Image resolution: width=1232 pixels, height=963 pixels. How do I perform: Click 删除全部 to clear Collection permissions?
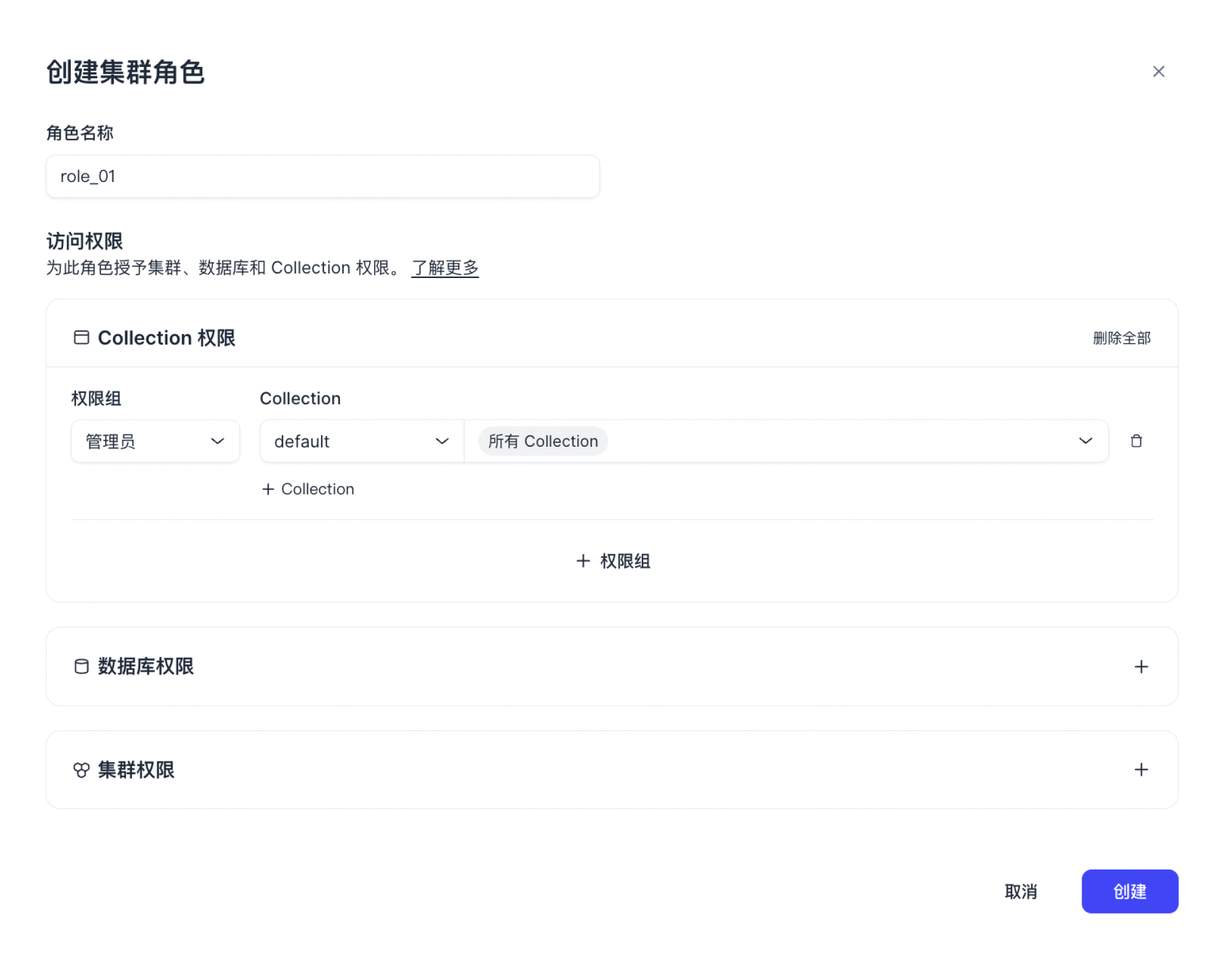[1121, 338]
